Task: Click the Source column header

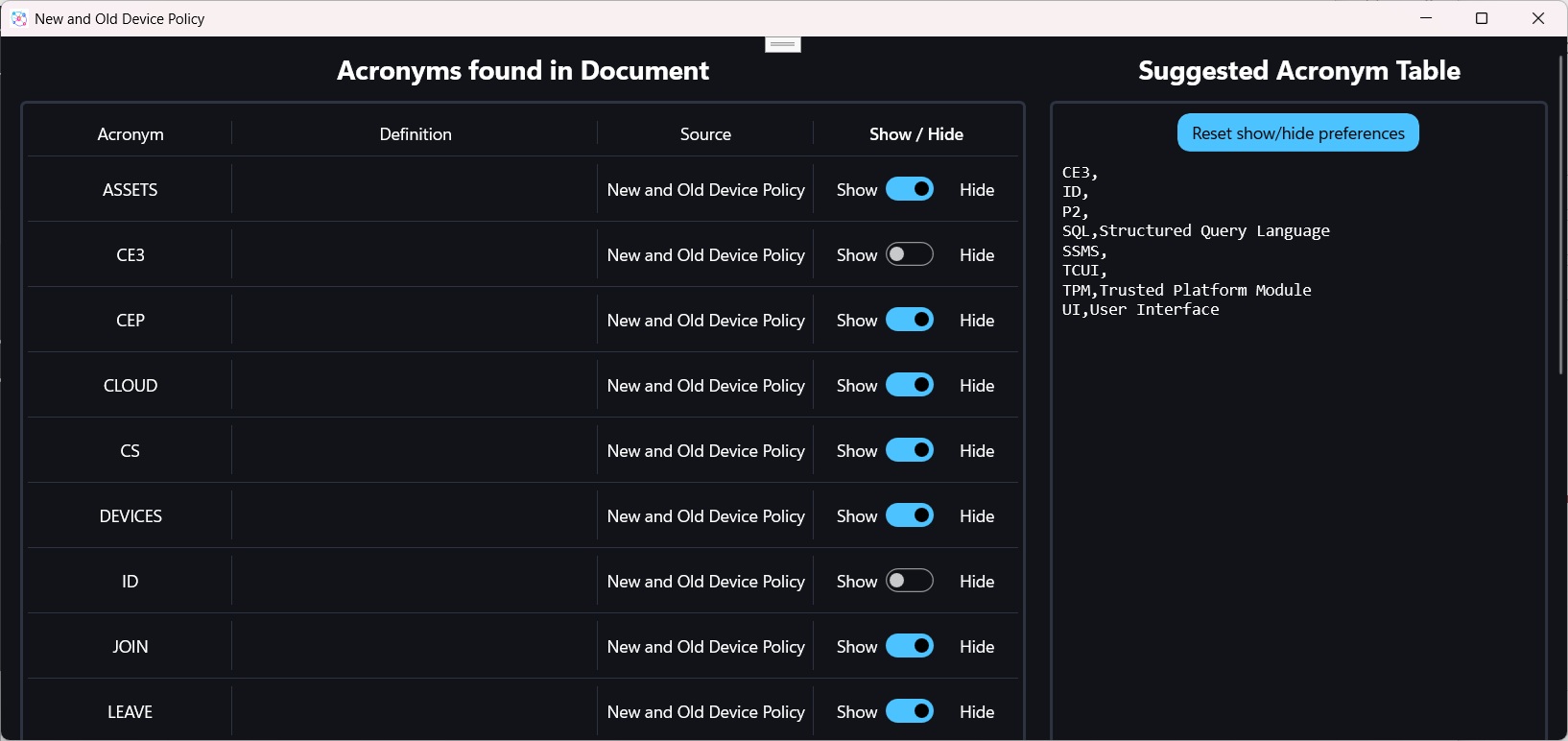Action: click(705, 134)
